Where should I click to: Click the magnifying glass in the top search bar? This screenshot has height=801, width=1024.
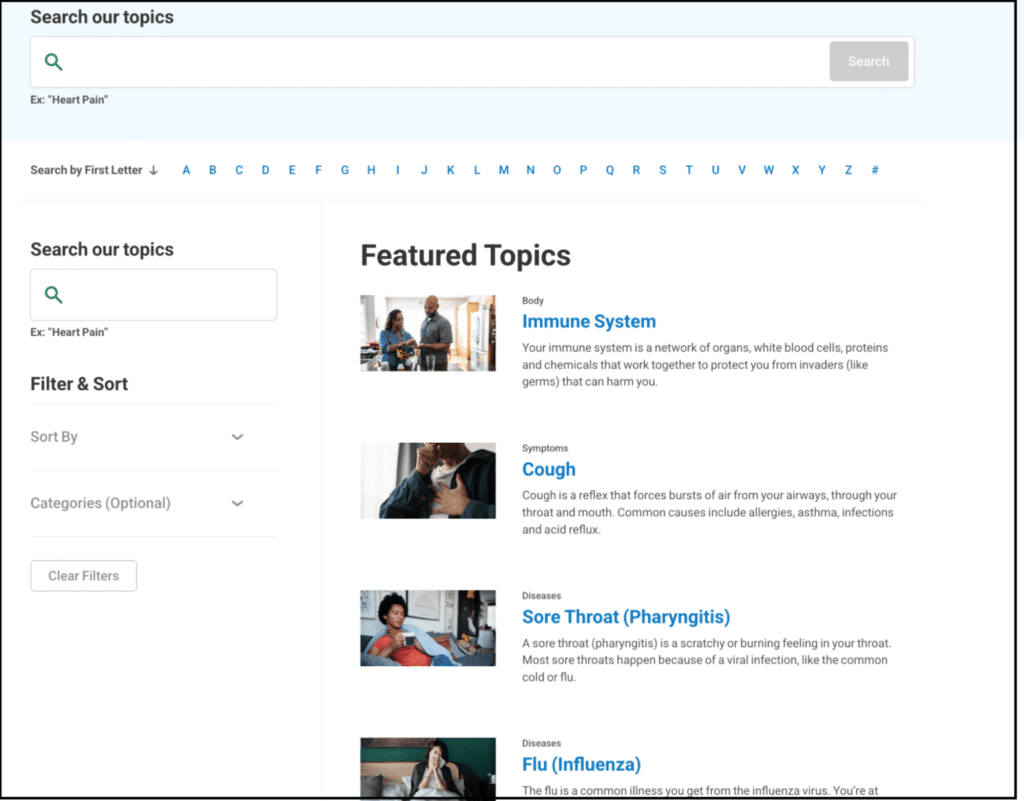point(54,61)
